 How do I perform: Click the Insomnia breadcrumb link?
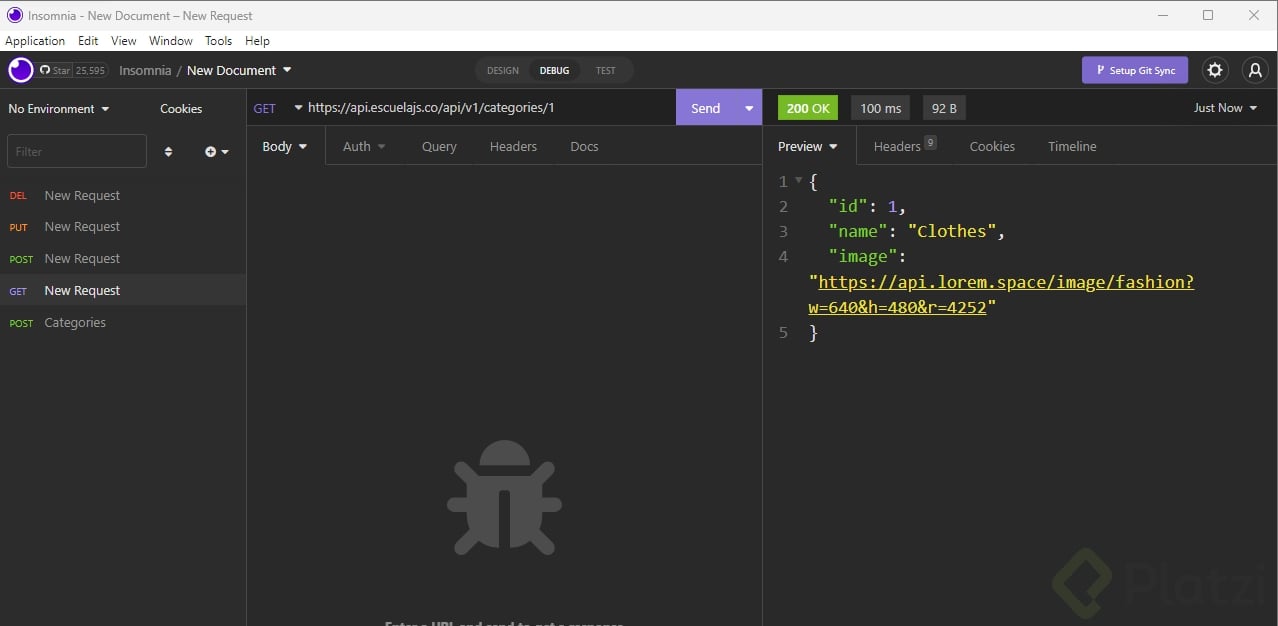[145, 70]
